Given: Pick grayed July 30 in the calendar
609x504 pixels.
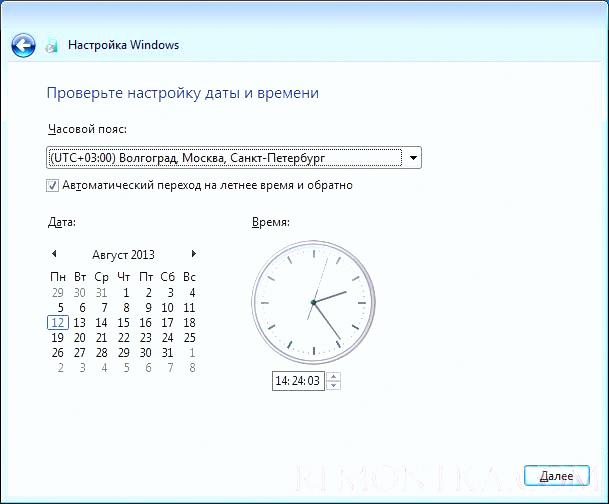Looking at the screenshot, I should tap(80, 293).
